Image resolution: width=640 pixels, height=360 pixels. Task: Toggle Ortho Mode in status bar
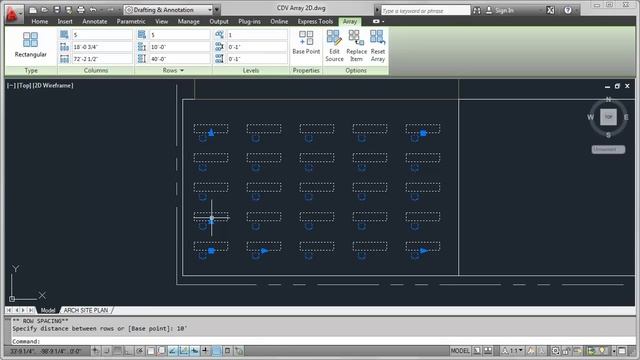coord(128,351)
